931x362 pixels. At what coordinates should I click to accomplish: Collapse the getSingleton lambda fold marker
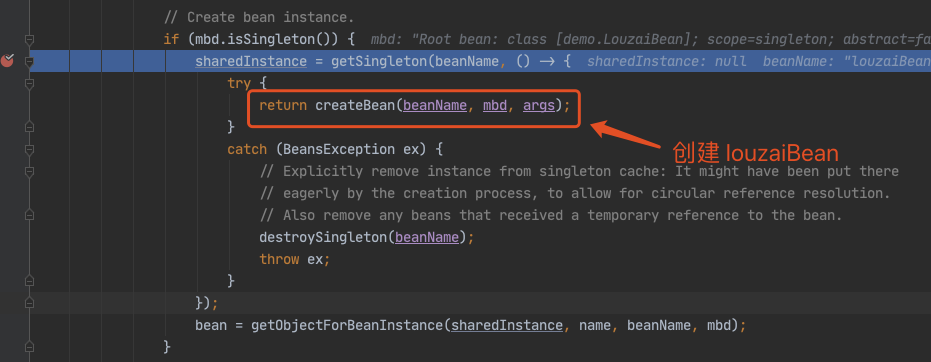click(29, 62)
